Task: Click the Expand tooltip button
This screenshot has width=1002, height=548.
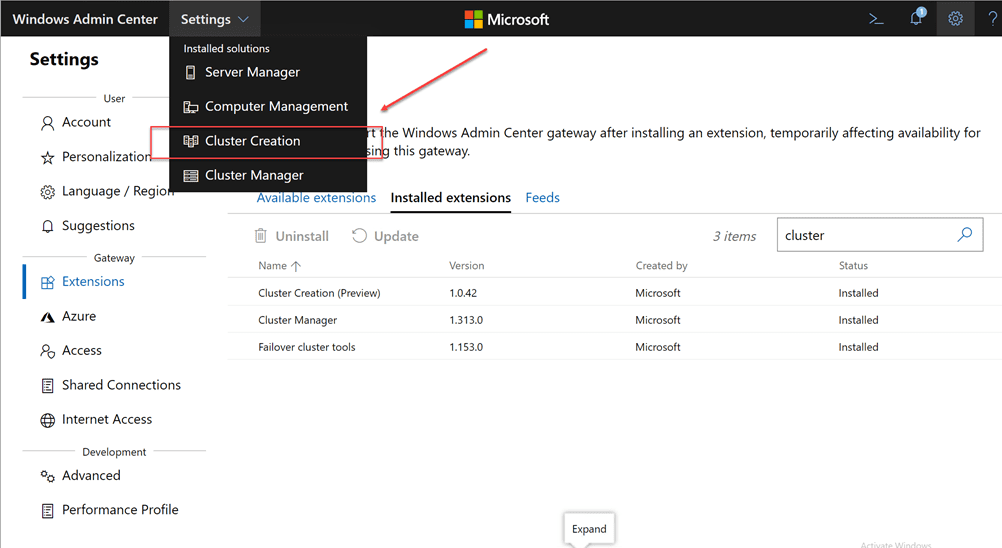Action: click(589, 529)
